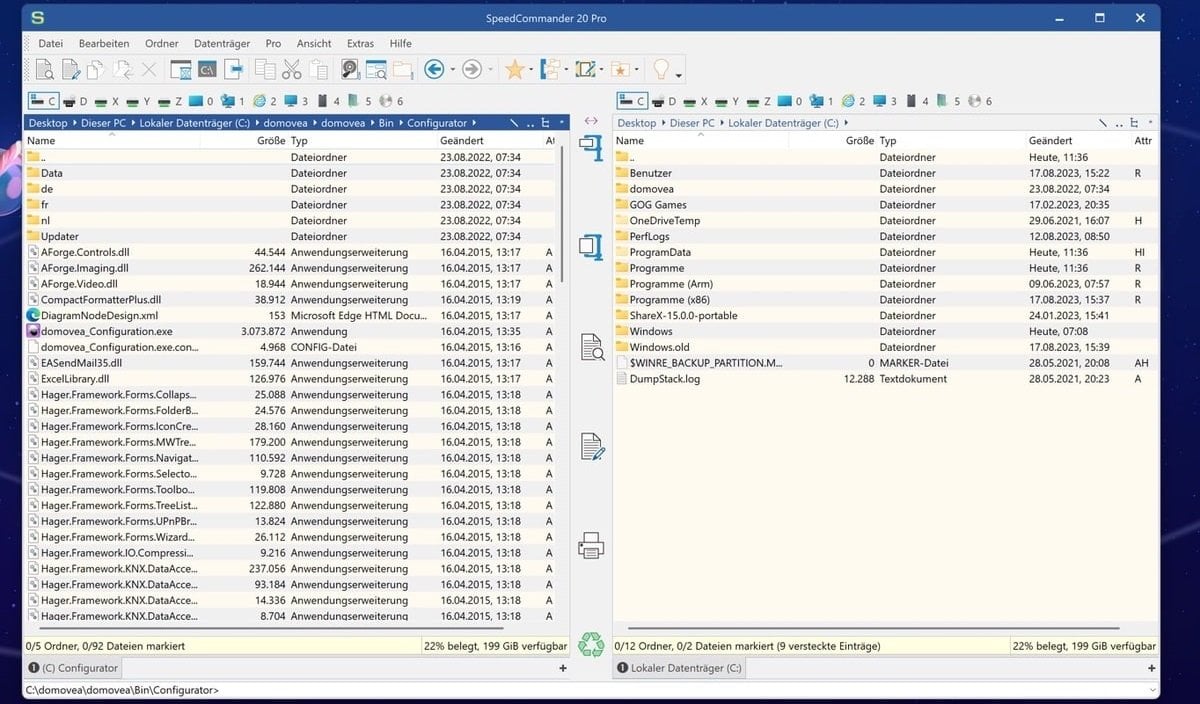The width and height of the screenshot is (1200, 704).
Task: Sort right panel by Geändert column
Action: tap(1051, 141)
